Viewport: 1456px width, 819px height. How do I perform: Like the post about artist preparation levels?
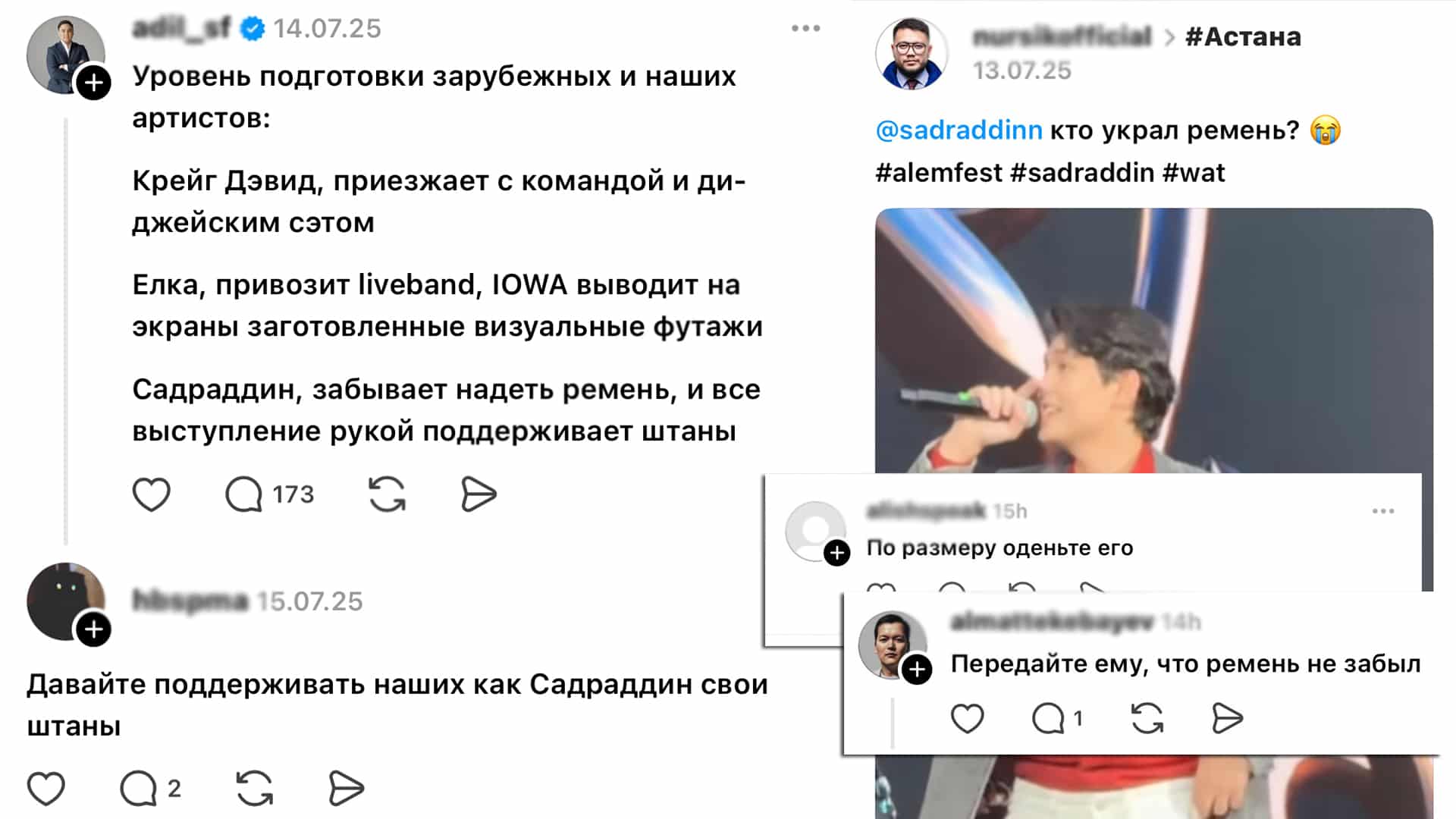[x=152, y=494]
